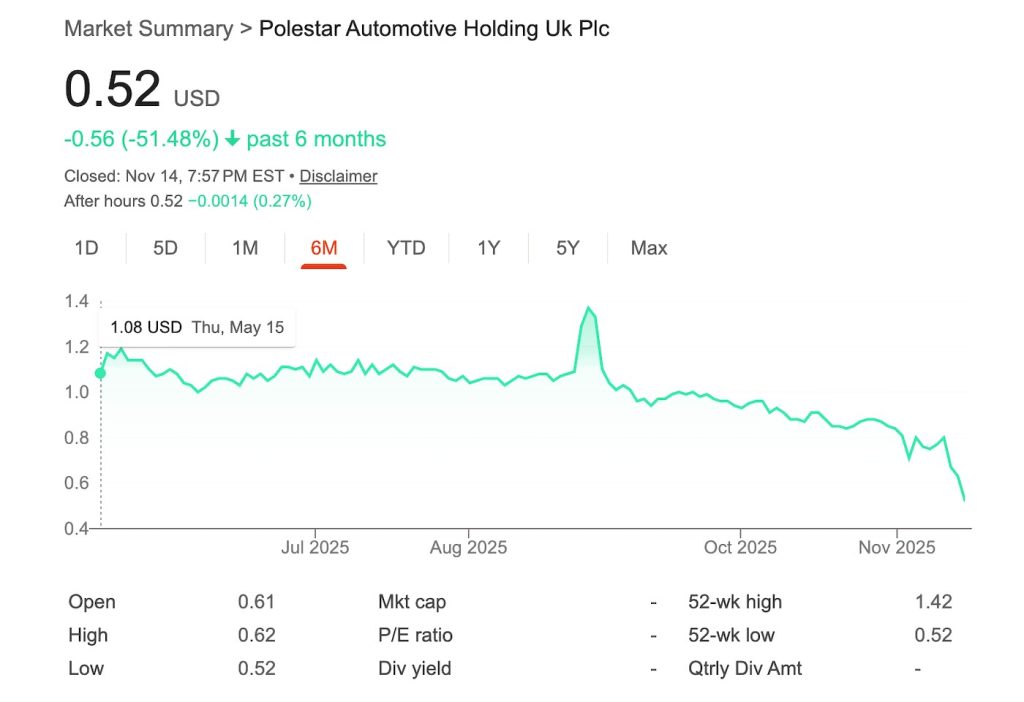The width and height of the screenshot is (1024, 702).
Task: Click the price spike peak on chart
Action: (x=588, y=308)
